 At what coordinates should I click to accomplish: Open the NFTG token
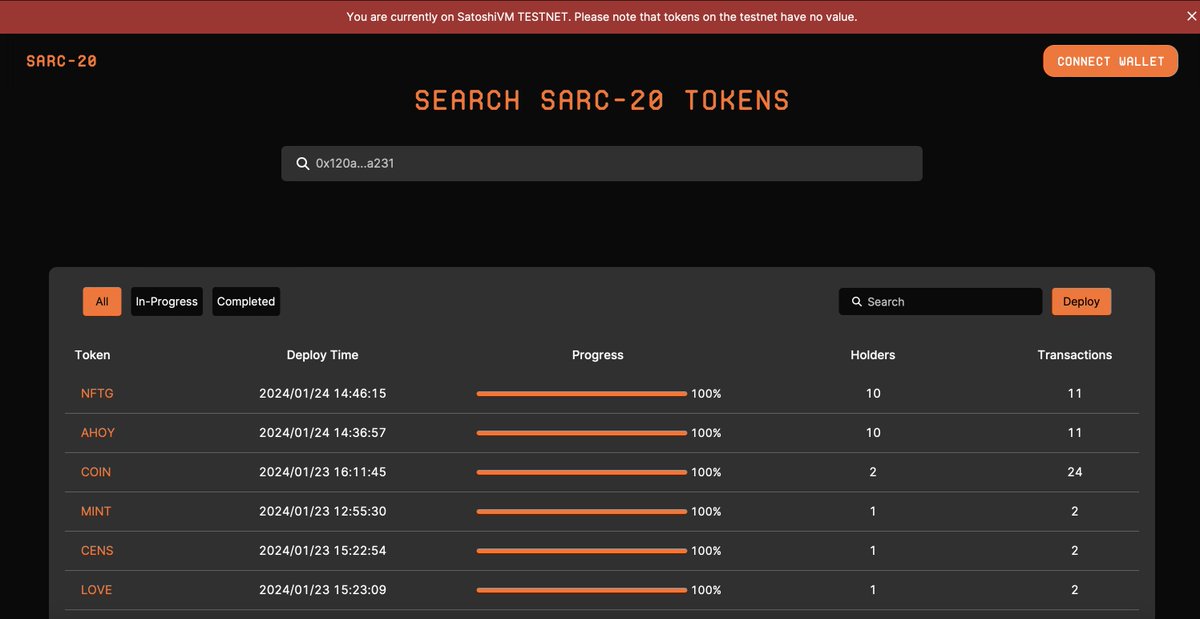[x=97, y=394]
